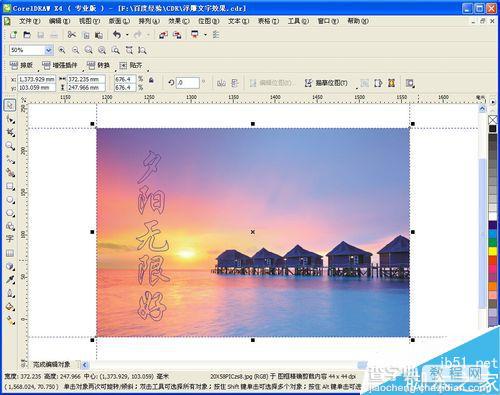Image resolution: width=500 pixels, height=395 pixels.
Task: Select the Interactive Fill tool
Action: point(10,320)
